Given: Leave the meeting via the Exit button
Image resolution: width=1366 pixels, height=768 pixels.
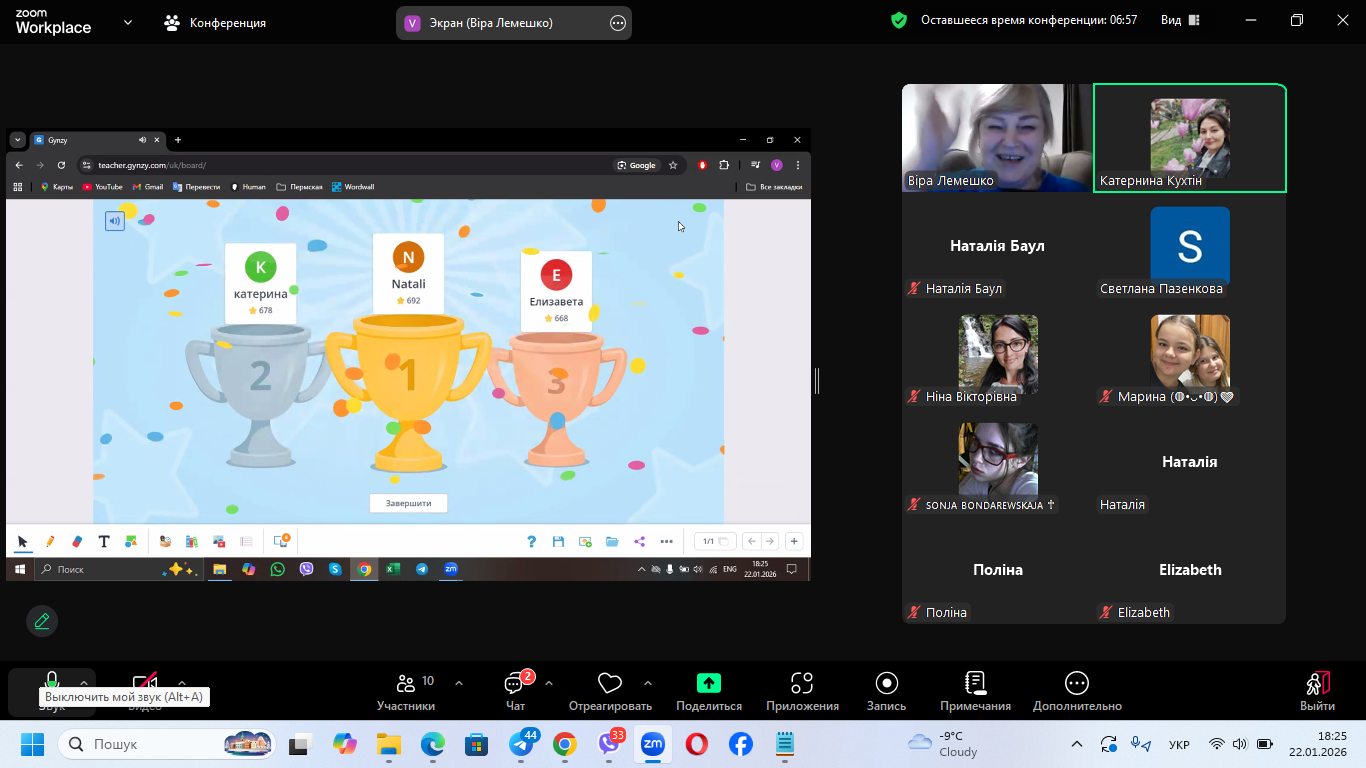Looking at the screenshot, I should pos(1317,691).
